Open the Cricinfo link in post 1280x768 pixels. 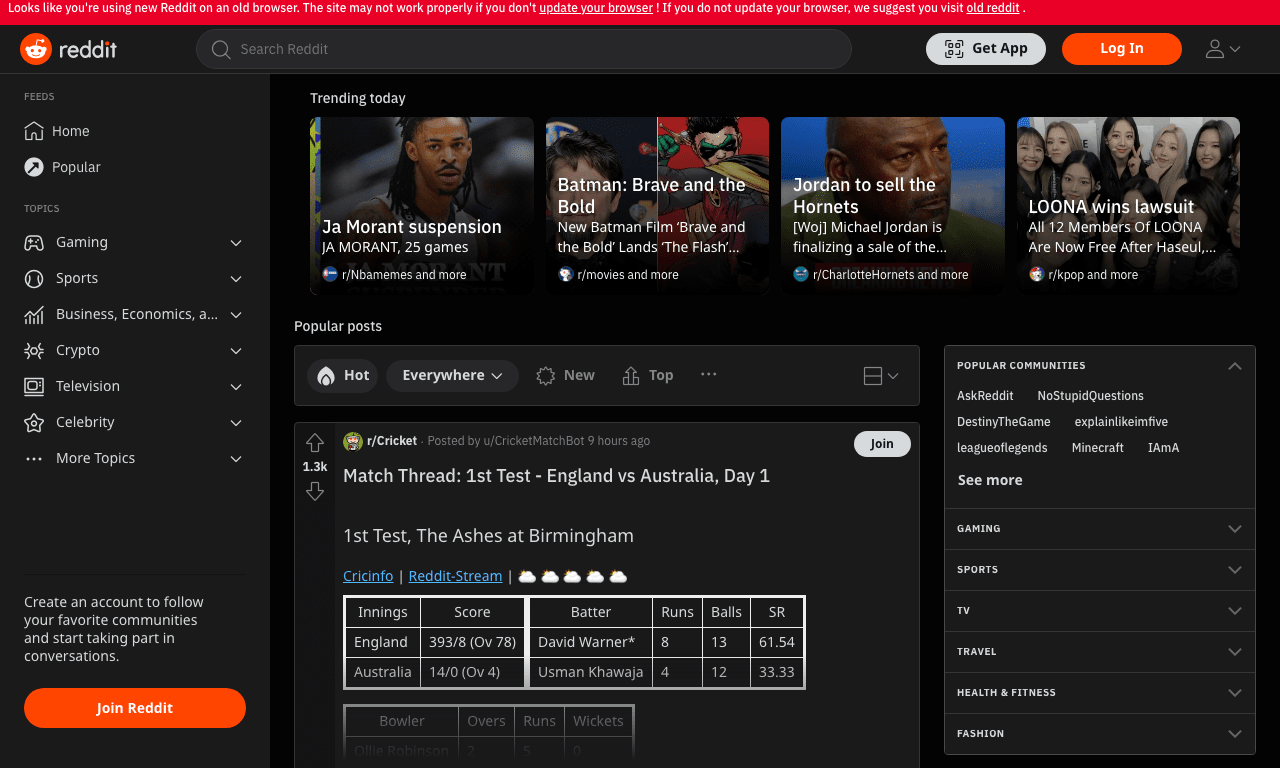click(x=368, y=576)
